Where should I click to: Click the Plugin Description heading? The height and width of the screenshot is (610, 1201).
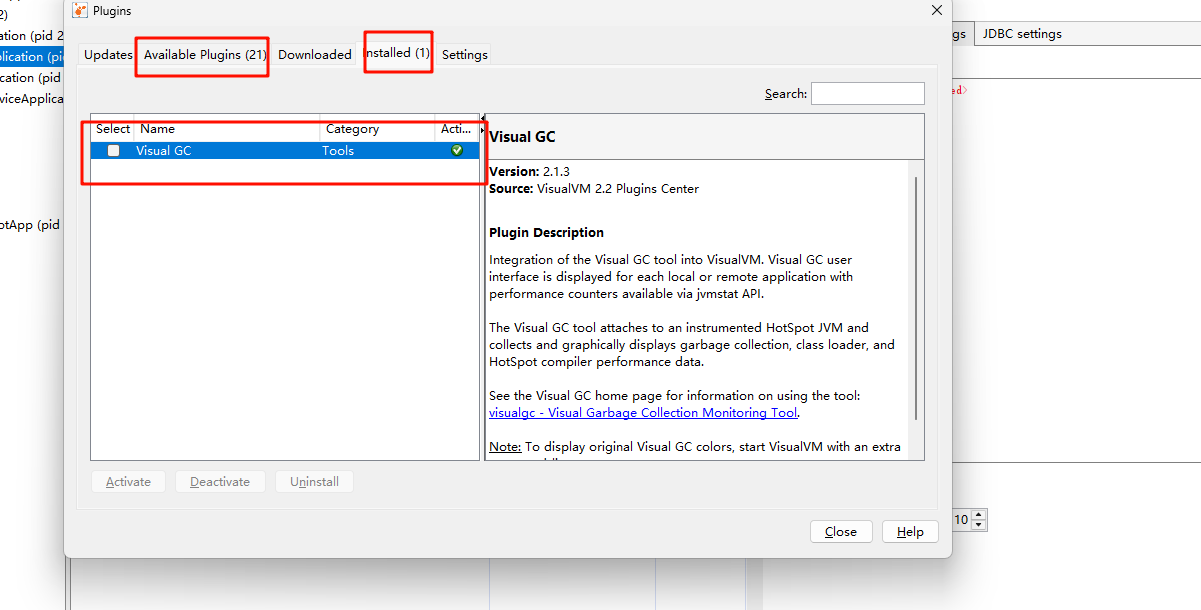(x=546, y=233)
